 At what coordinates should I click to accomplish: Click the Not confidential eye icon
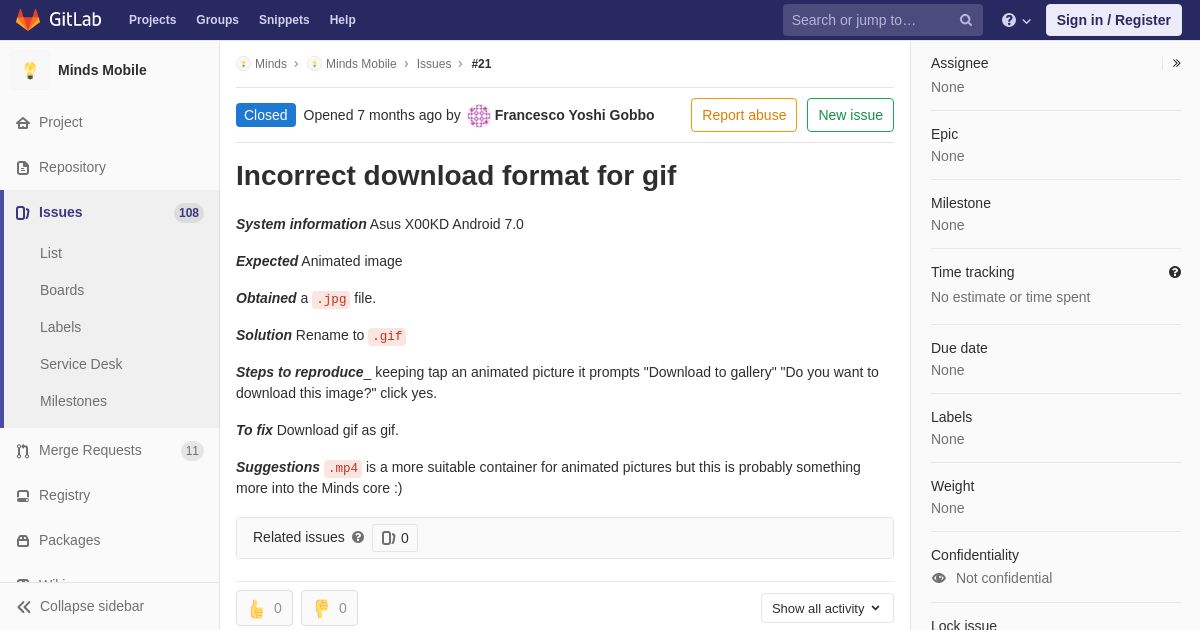938,578
